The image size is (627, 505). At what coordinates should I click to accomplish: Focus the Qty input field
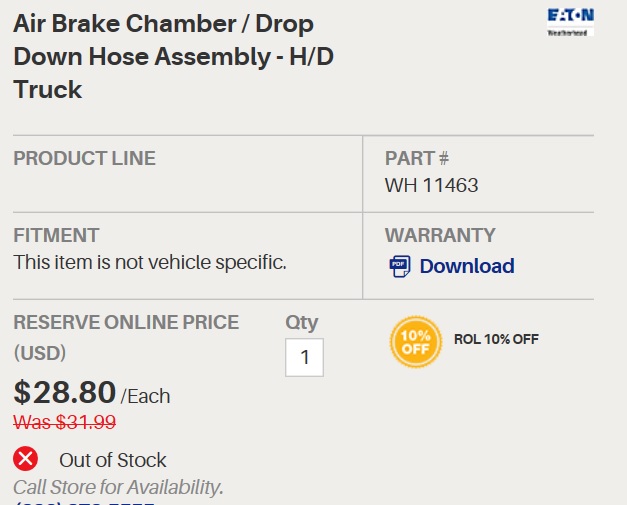click(304, 357)
